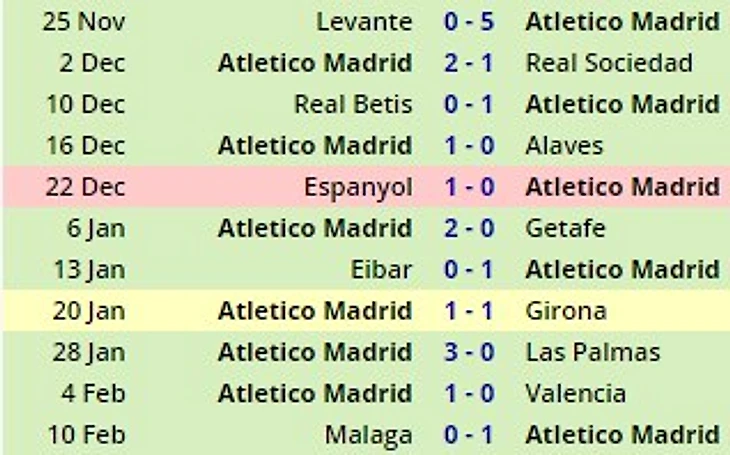Click the Levante team name
This screenshot has width=730, height=455.
coord(363,21)
